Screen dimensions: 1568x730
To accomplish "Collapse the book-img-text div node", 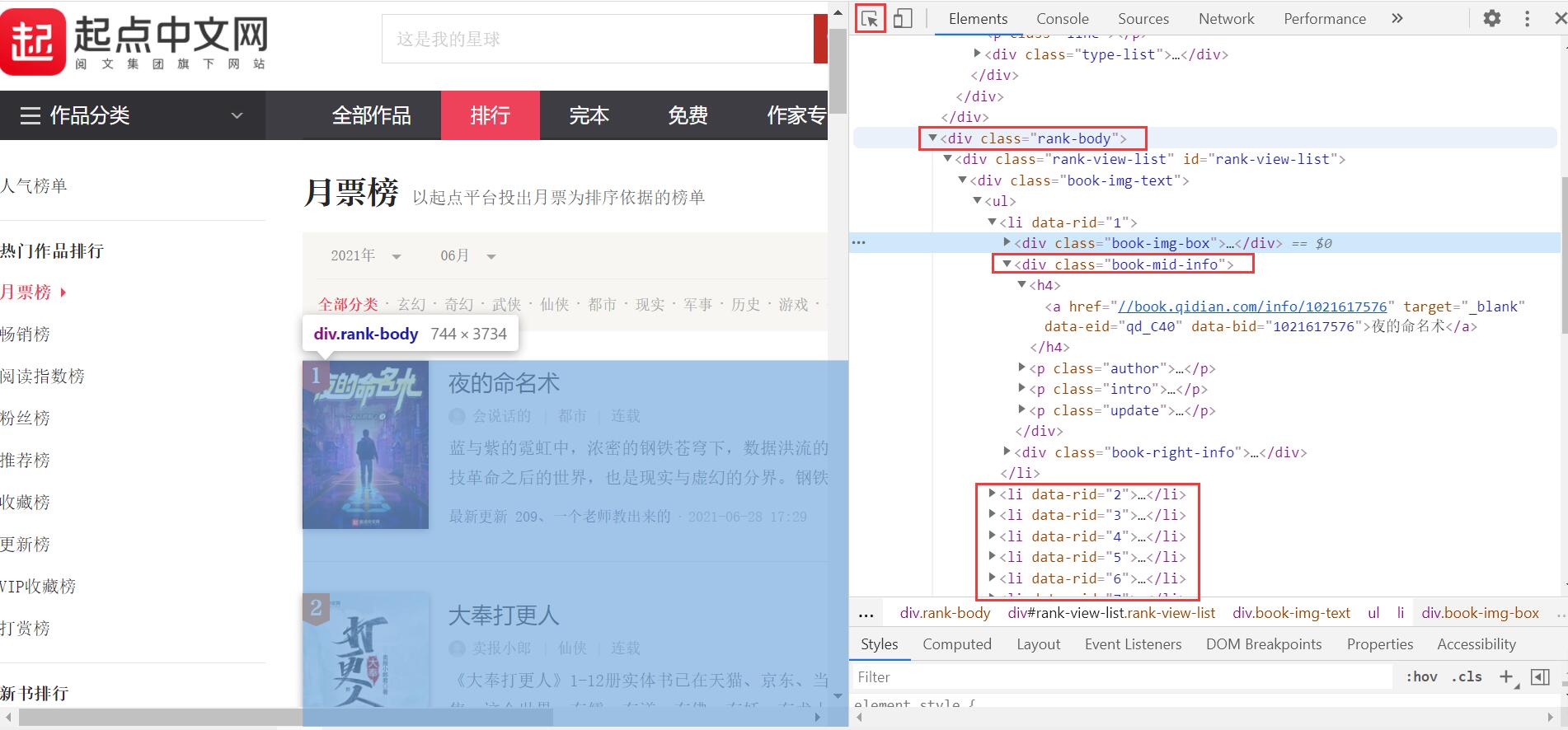I will point(962,180).
